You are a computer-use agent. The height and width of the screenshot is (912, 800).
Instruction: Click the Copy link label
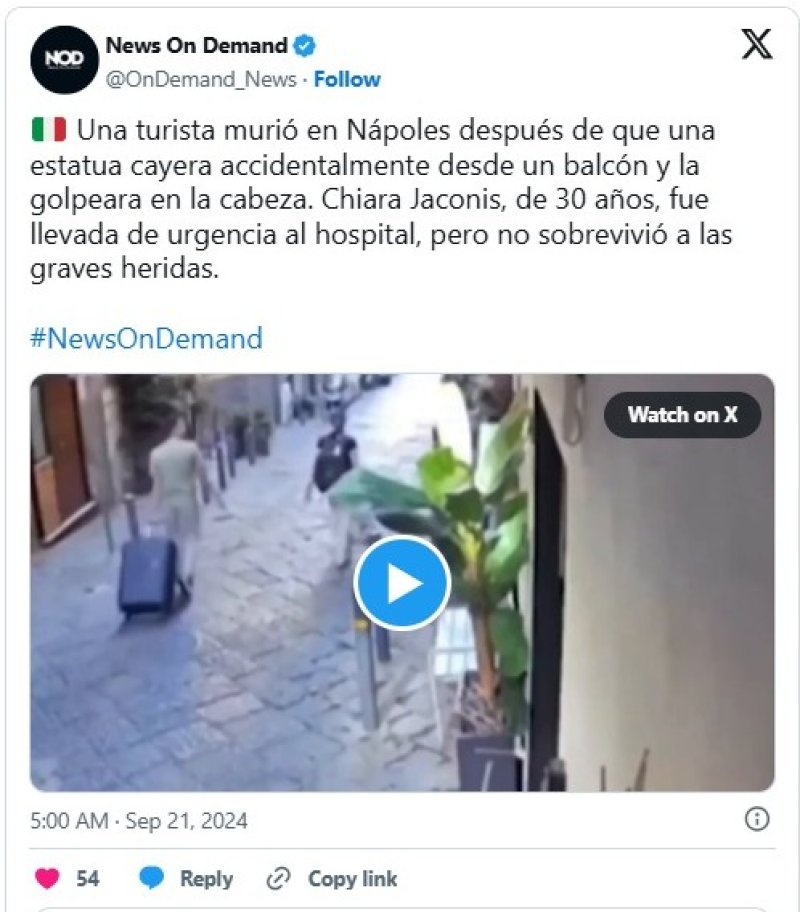click(353, 878)
